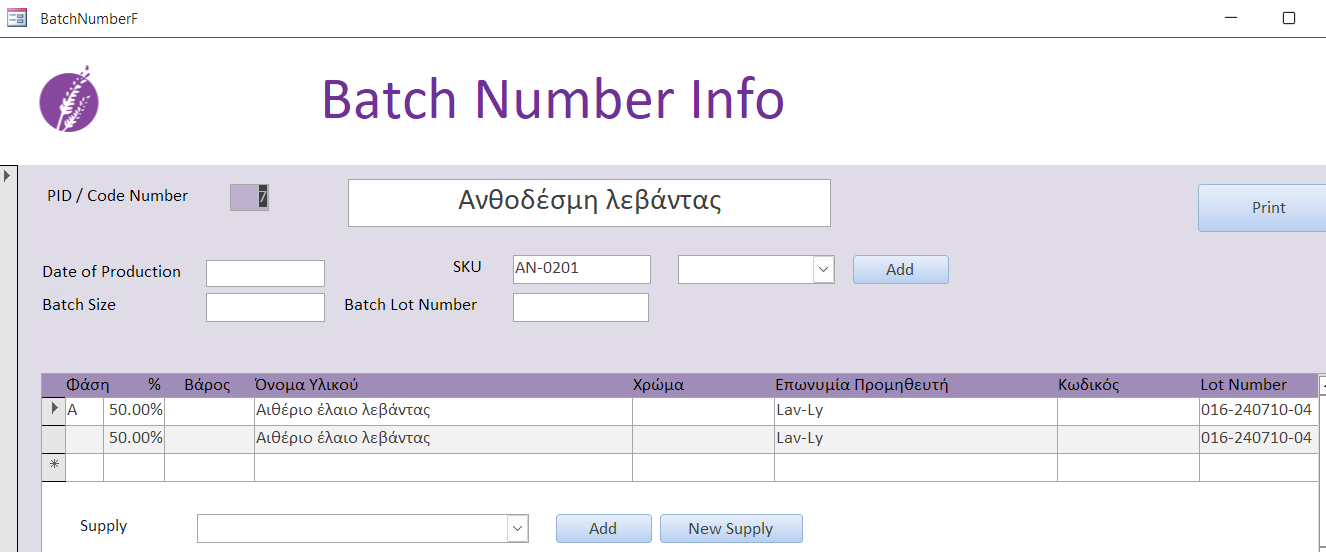1326x552 pixels.
Task: Click the % column header
Action: [x=154, y=385]
